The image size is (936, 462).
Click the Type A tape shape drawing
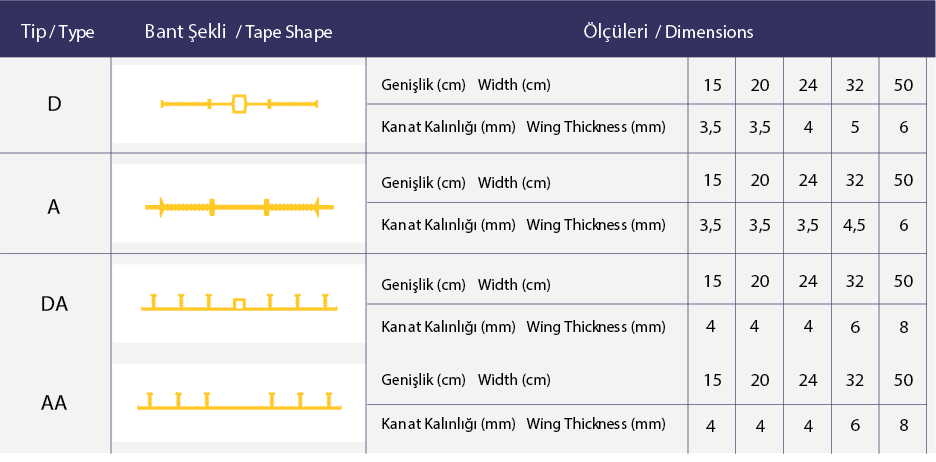[238, 207]
